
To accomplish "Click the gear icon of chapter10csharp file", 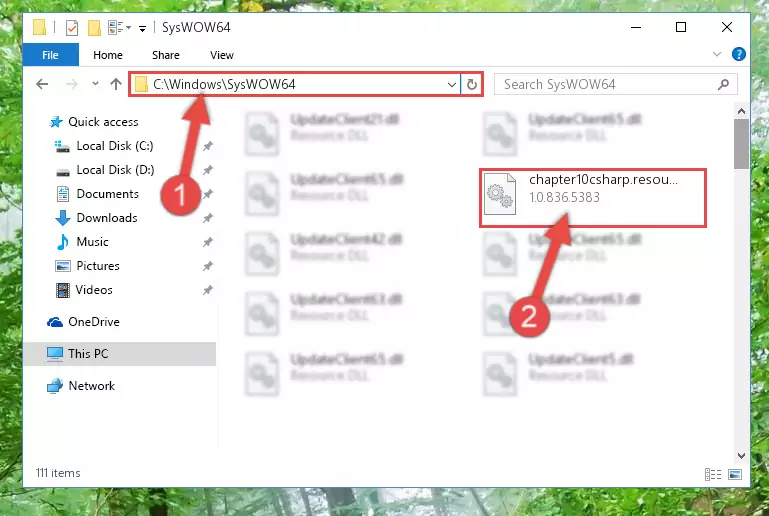I will (500, 194).
